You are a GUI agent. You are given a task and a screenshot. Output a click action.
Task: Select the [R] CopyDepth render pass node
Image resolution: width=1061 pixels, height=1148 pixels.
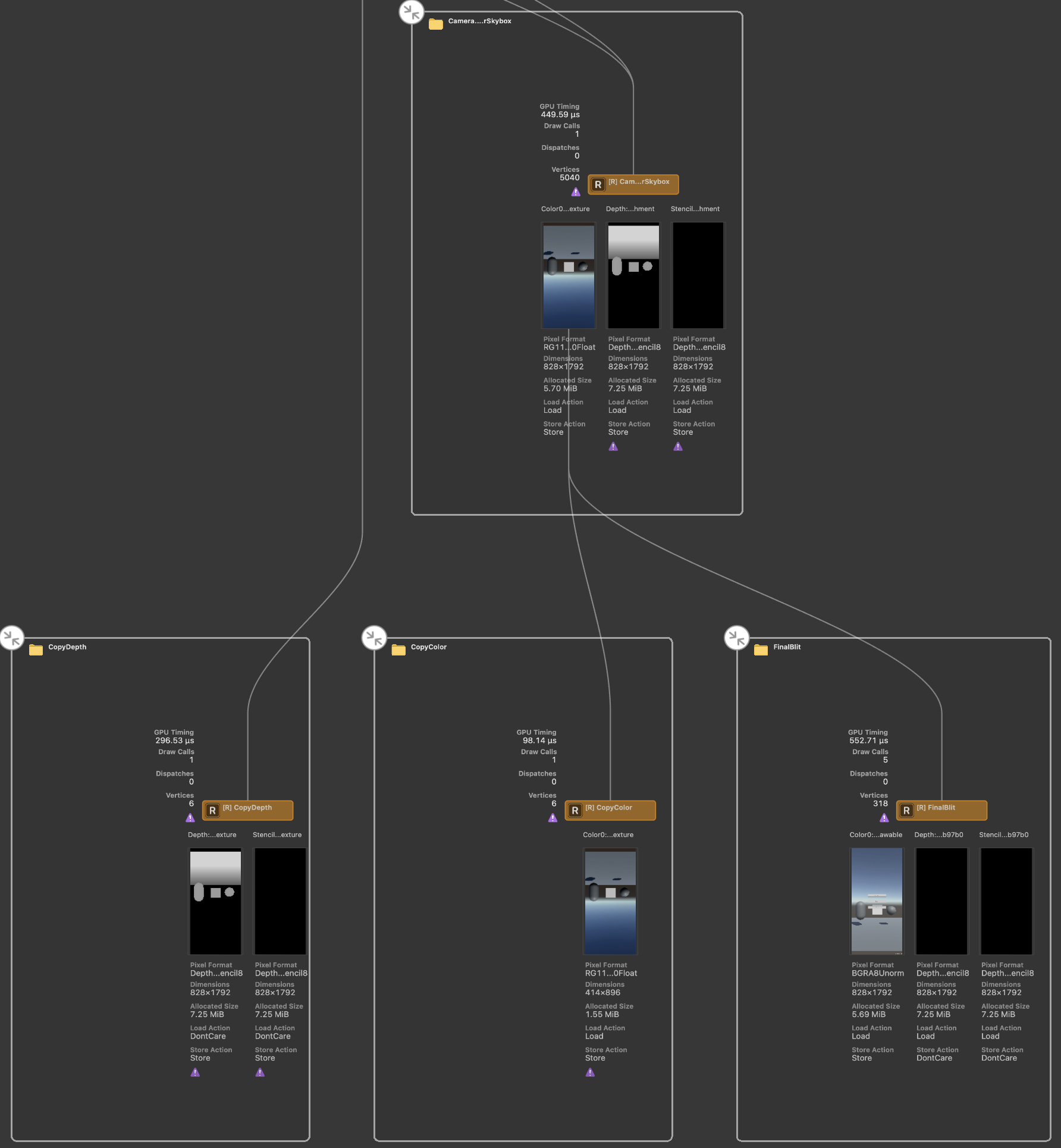click(247, 810)
